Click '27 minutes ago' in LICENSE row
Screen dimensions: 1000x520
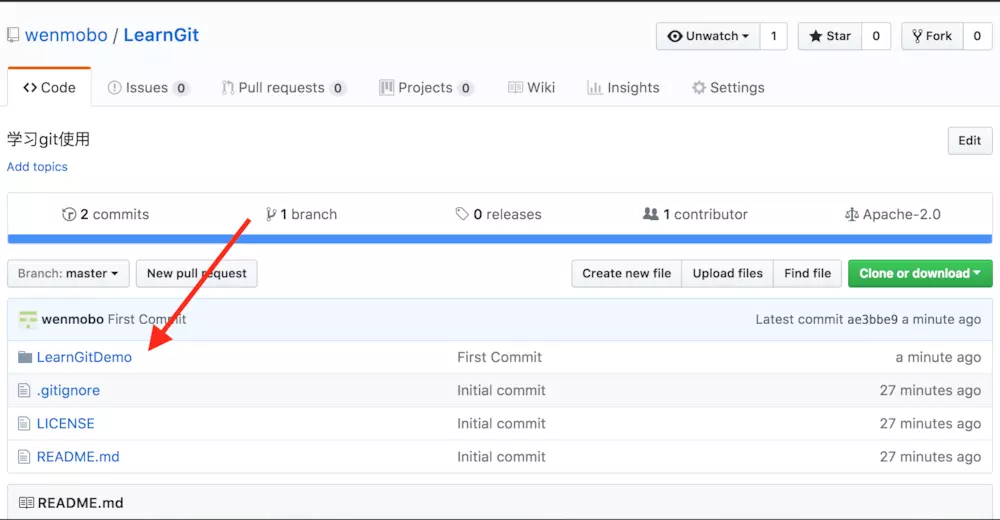point(930,424)
